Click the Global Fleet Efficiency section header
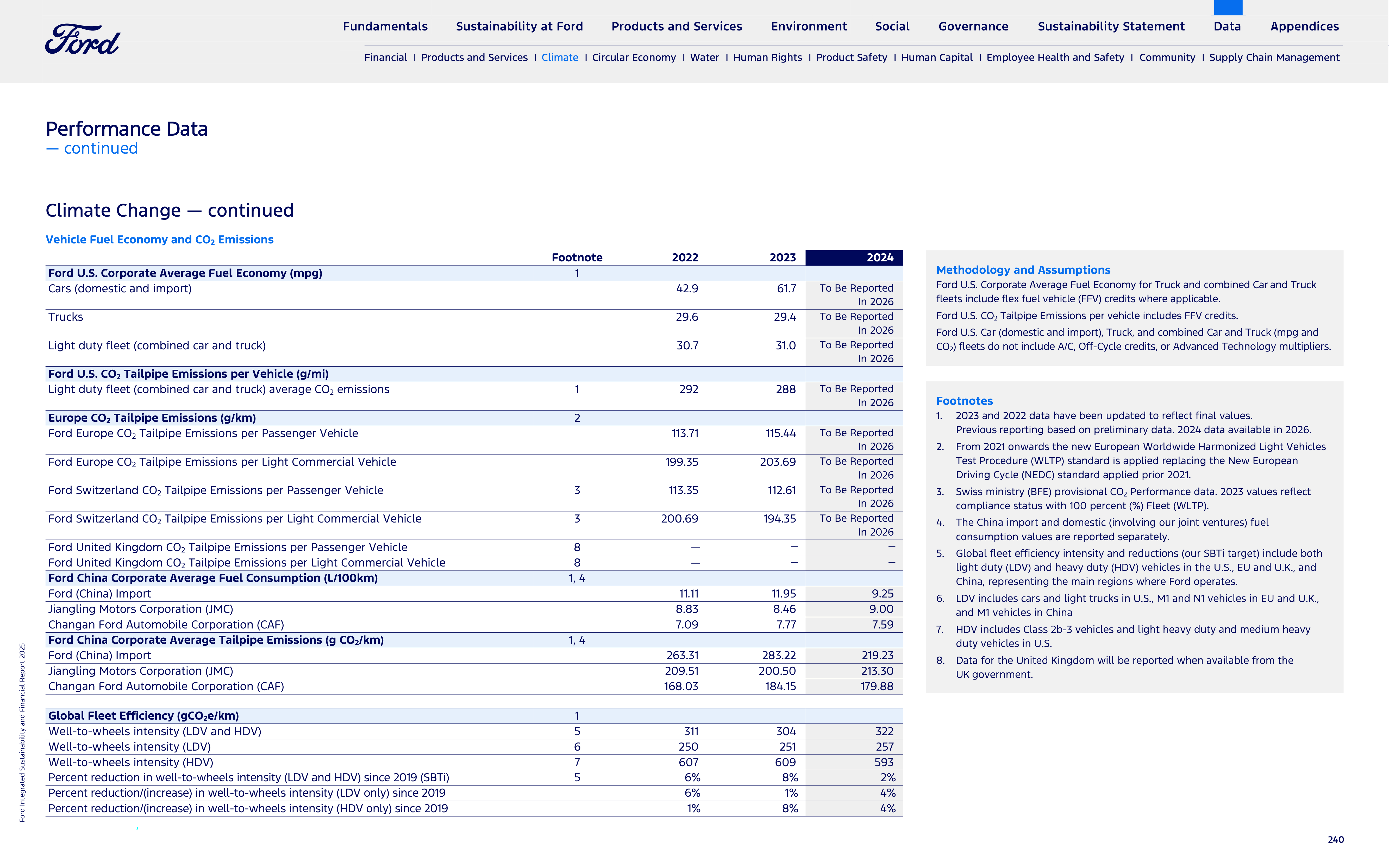This screenshot has width=1389, height=868. coord(143,716)
